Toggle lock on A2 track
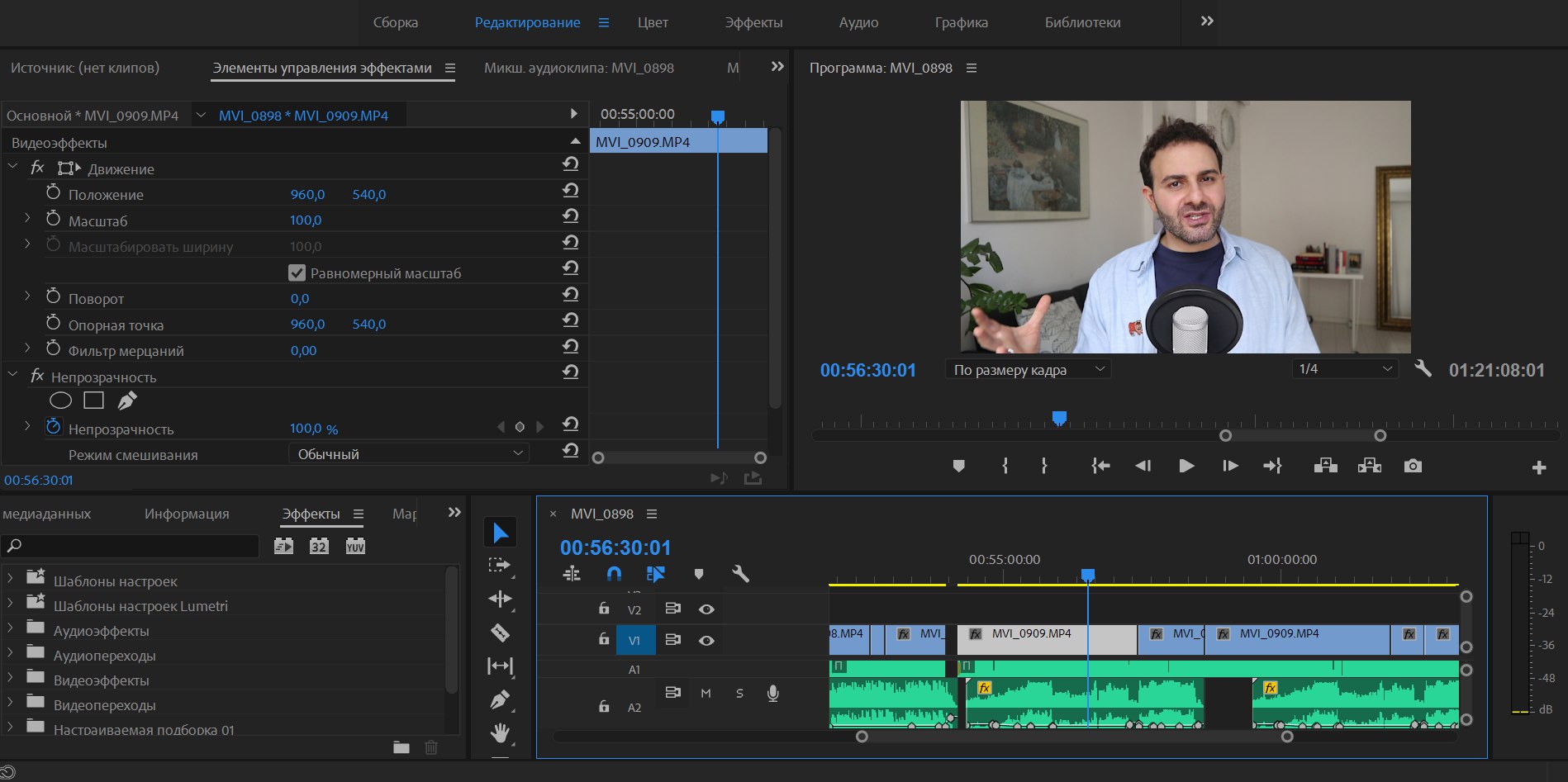The width and height of the screenshot is (1568, 782). [x=604, y=706]
